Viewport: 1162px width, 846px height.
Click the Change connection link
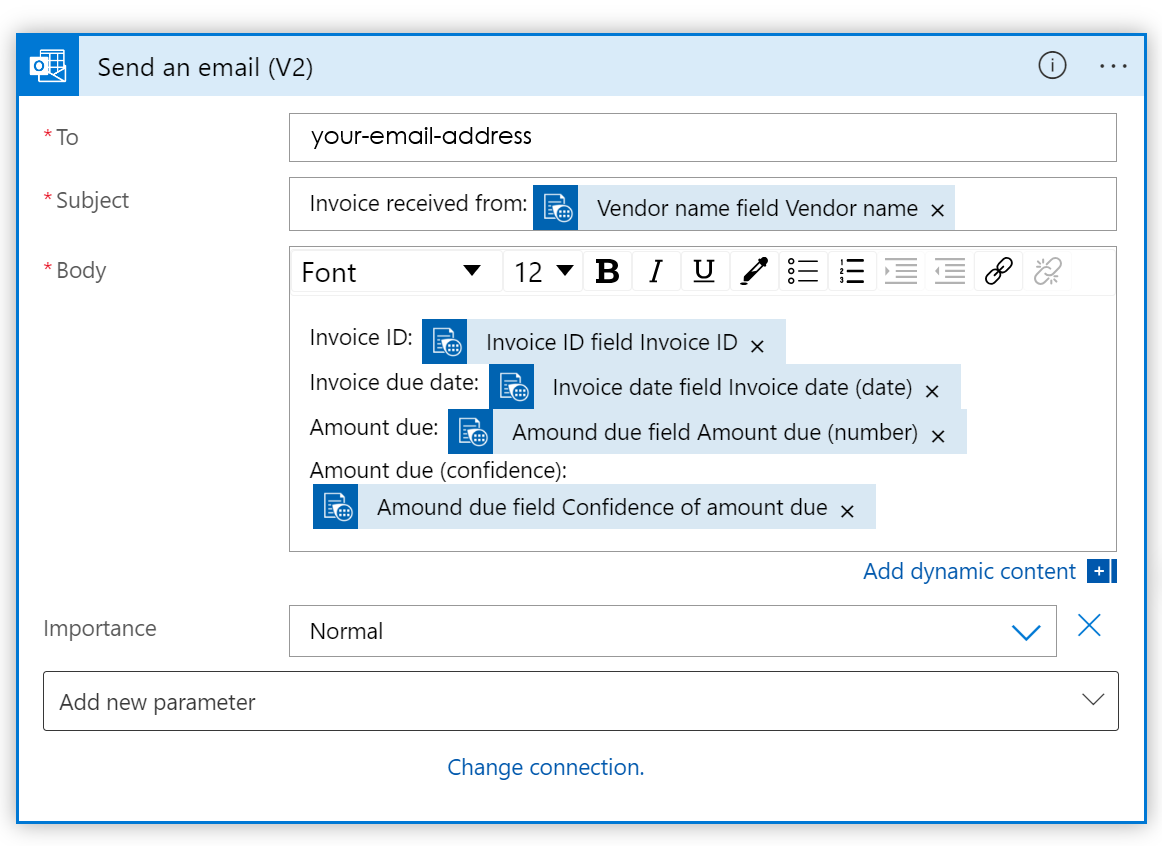(546, 767)
